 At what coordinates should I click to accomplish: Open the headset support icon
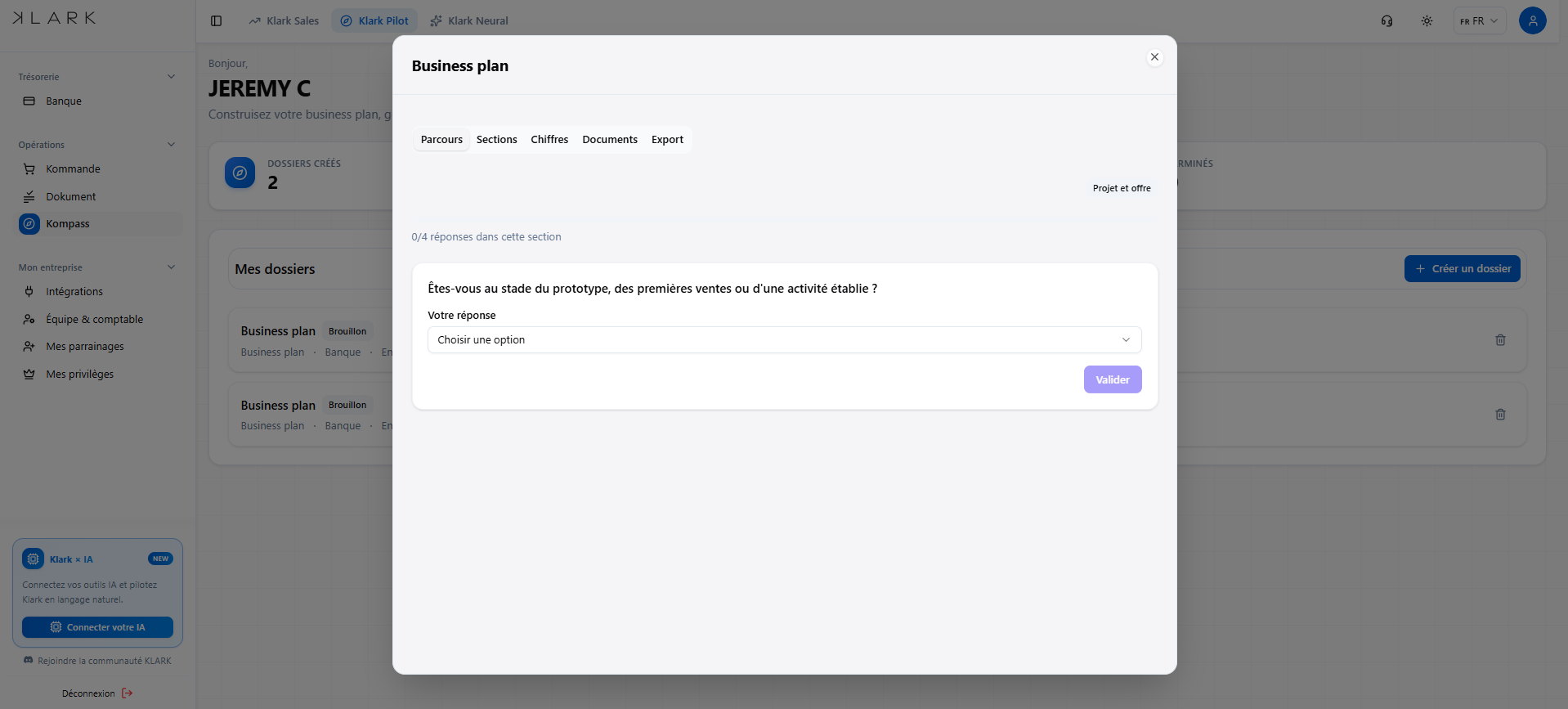pyautogui.click(x=1387, y=21)
